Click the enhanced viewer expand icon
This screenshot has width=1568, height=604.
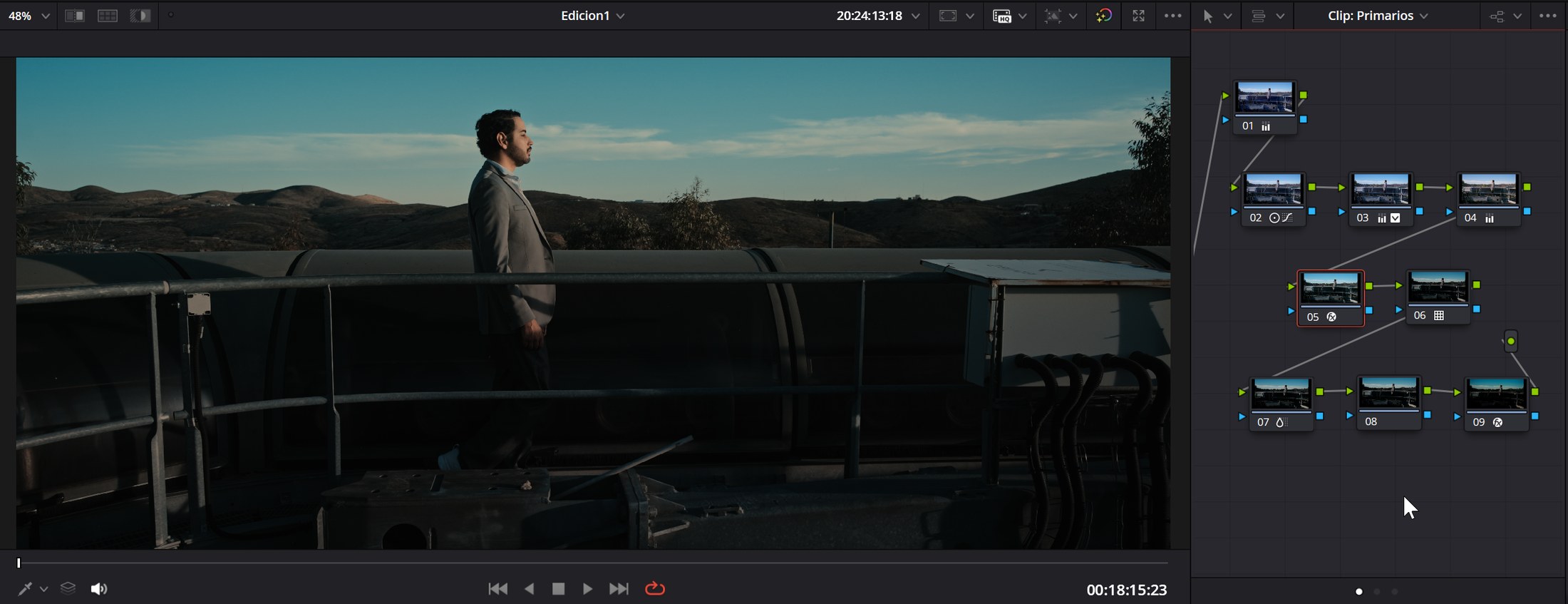pyautogui.click(x=1138, y=16)
